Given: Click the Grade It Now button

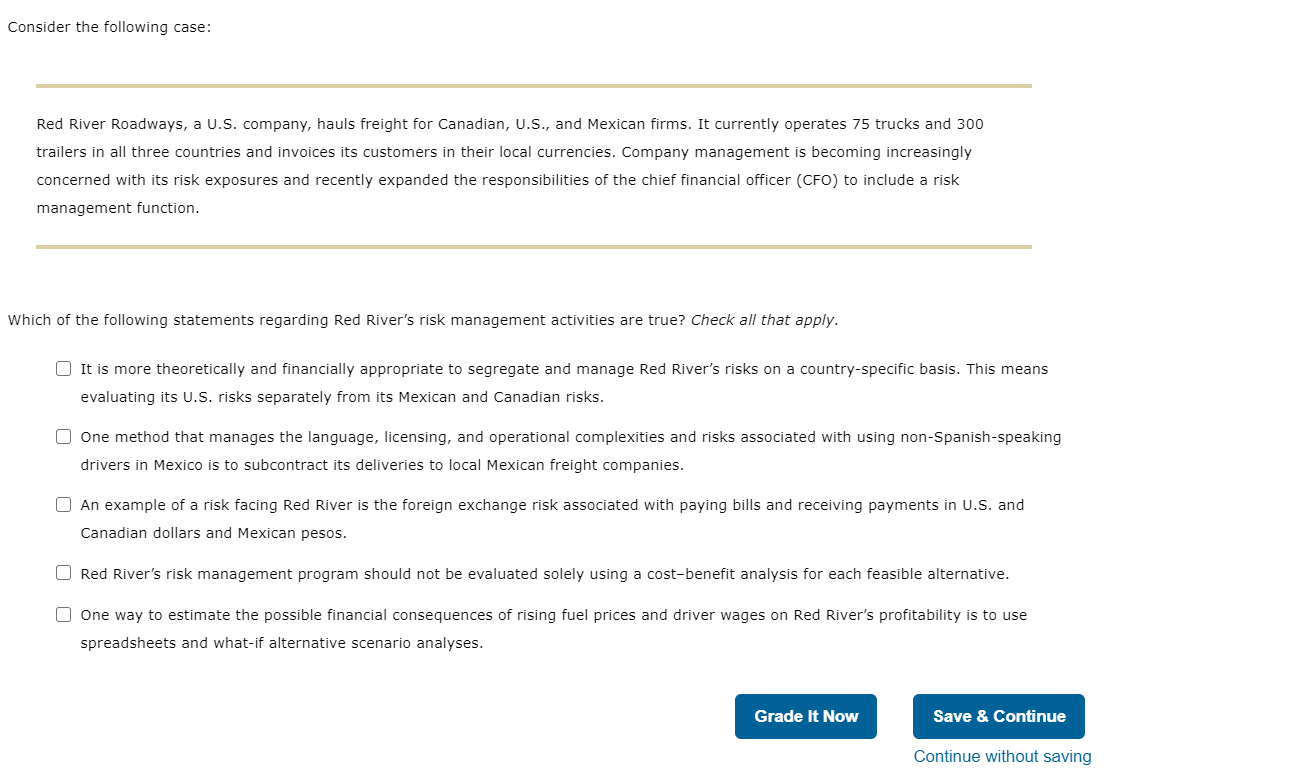Looking at the screenshot, I should coord(806,716).
